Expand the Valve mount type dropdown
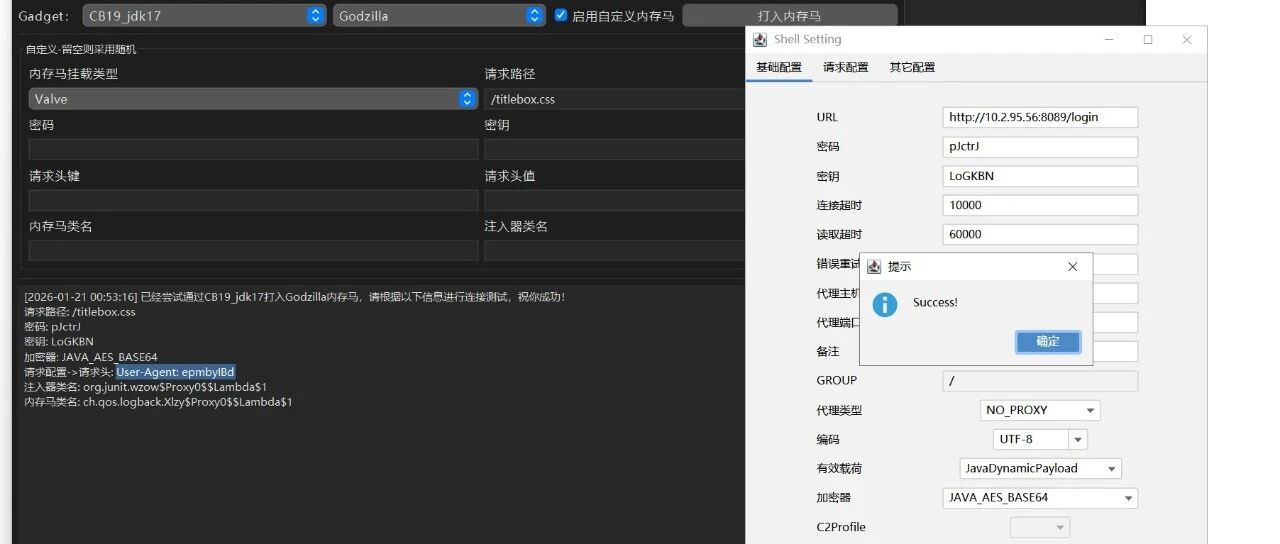 point(253,99)
